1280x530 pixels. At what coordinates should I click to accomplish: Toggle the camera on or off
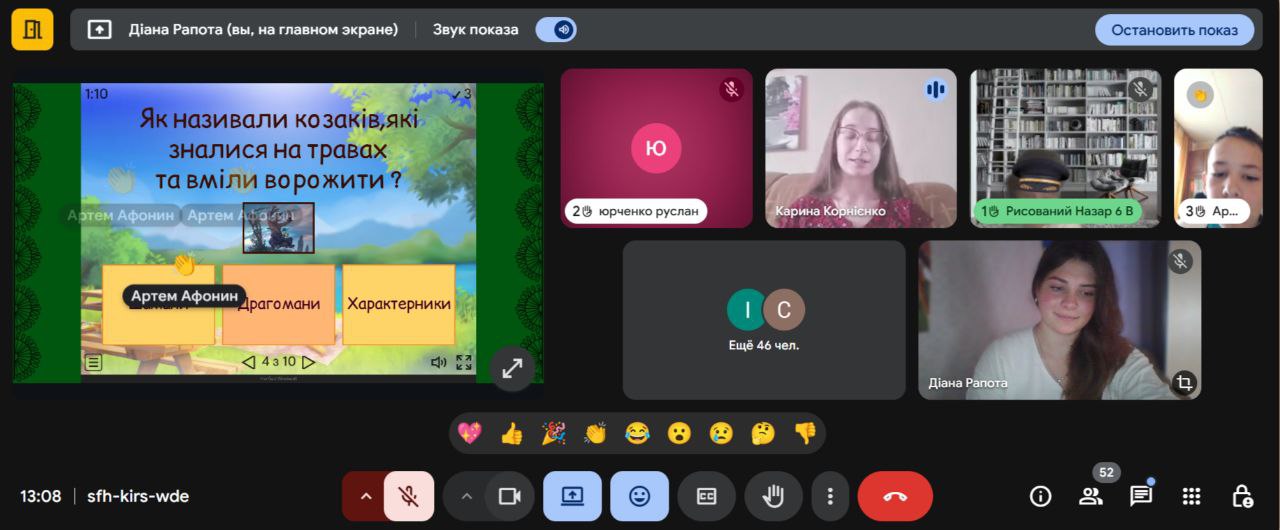point(510,496)
